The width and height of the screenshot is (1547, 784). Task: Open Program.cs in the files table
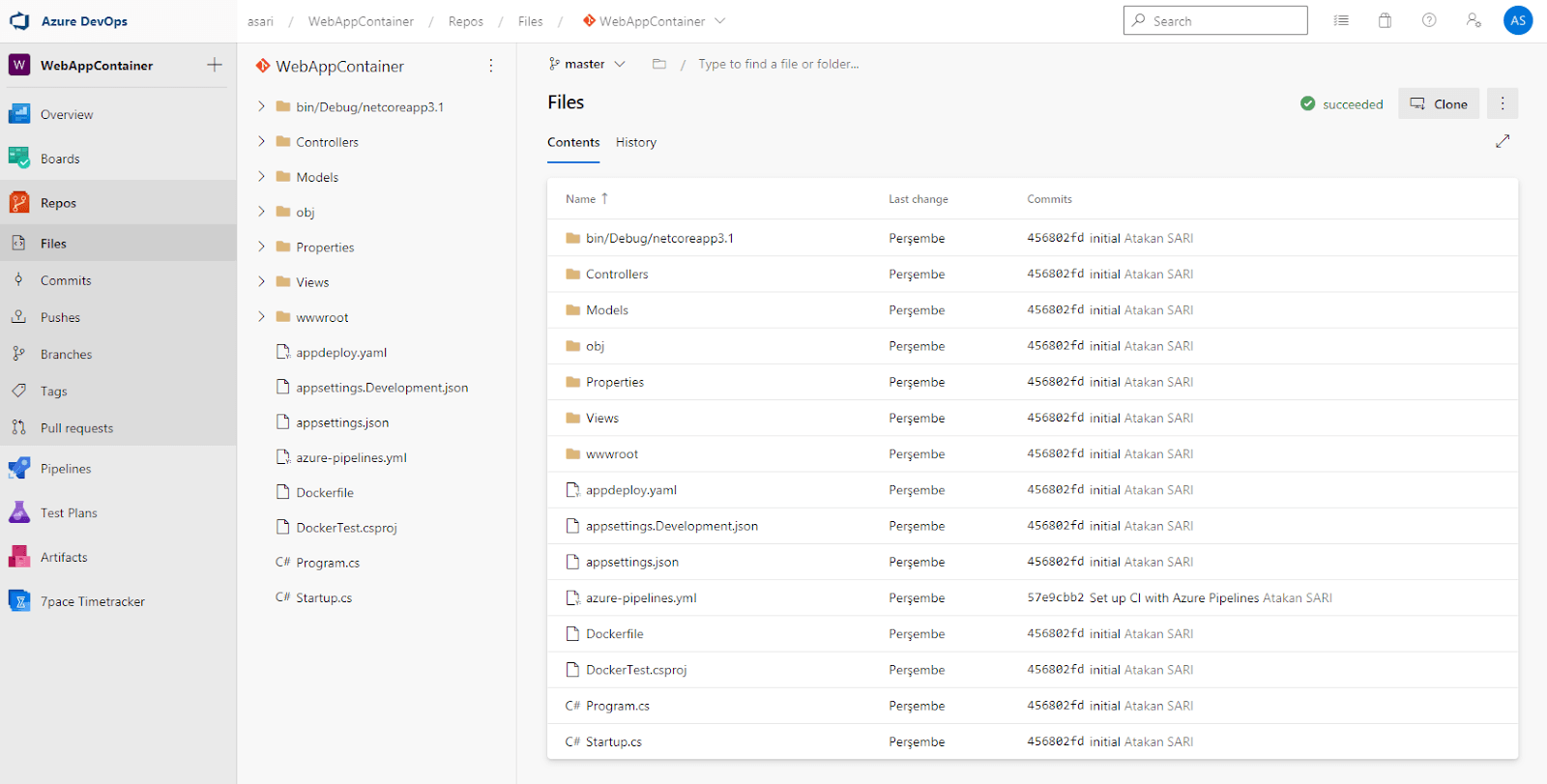click(x=618, y=706)
